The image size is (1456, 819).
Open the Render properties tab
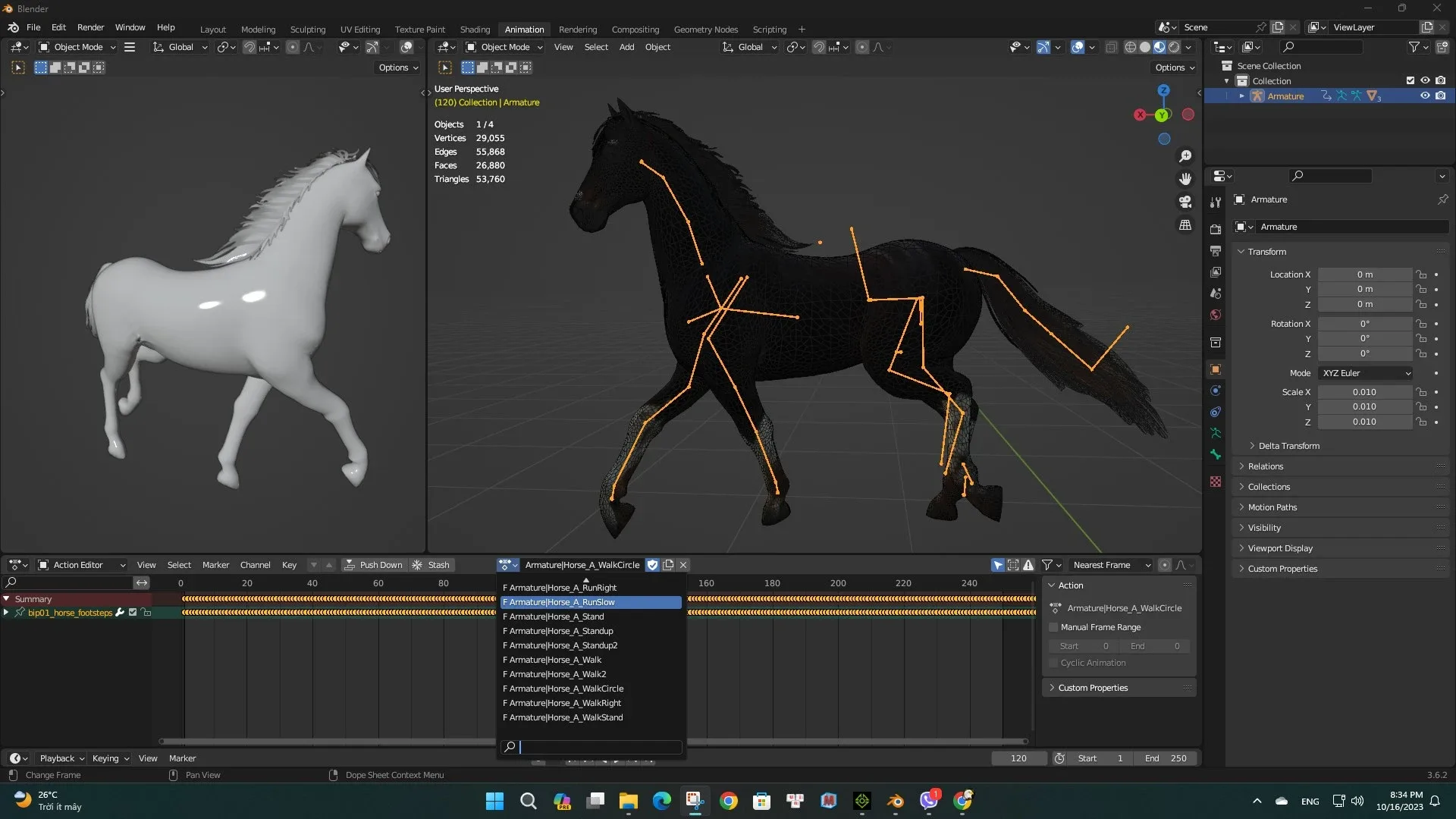tap(1216, 229)
